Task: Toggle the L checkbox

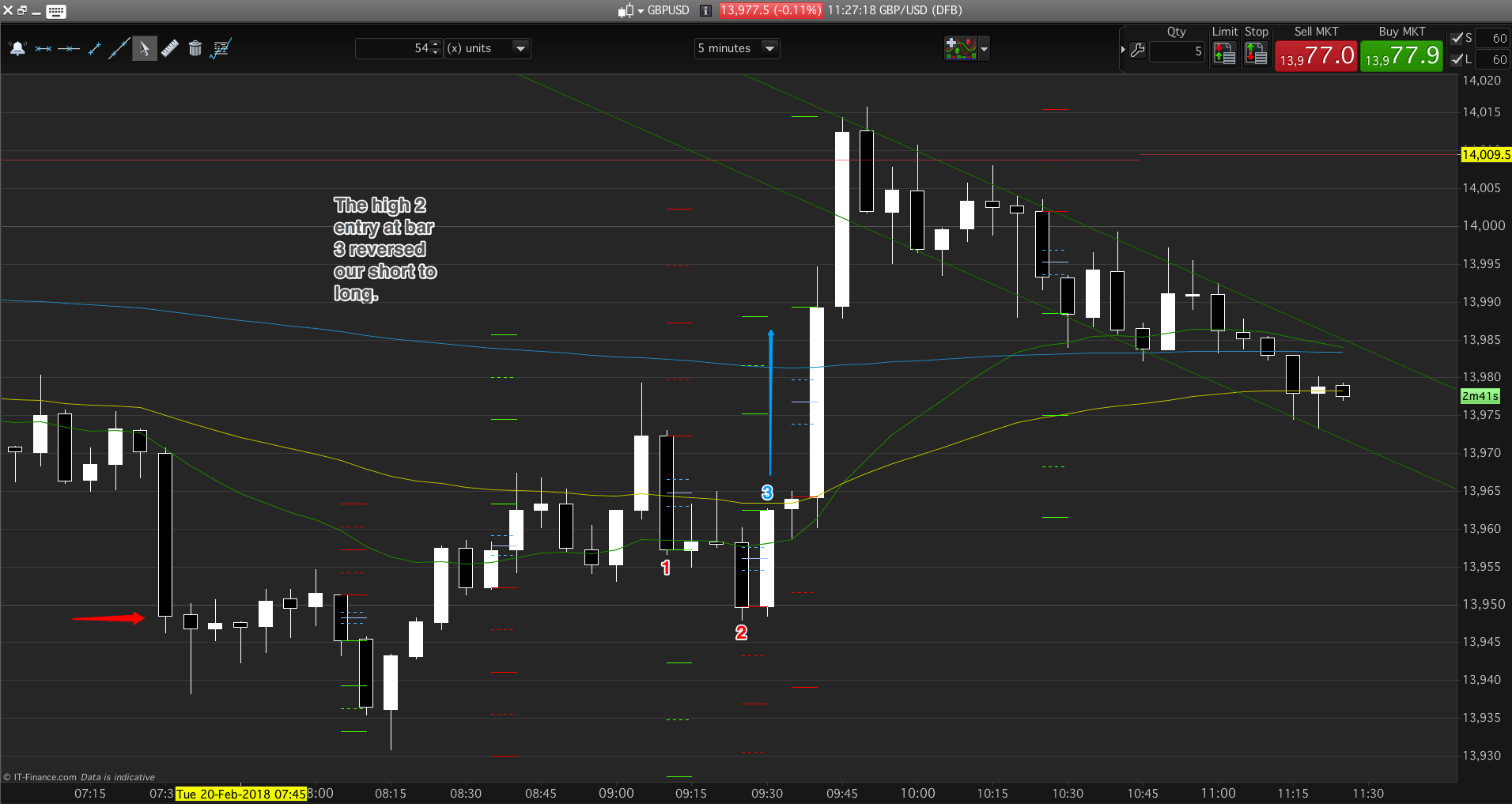Action: coord(1457,59)
